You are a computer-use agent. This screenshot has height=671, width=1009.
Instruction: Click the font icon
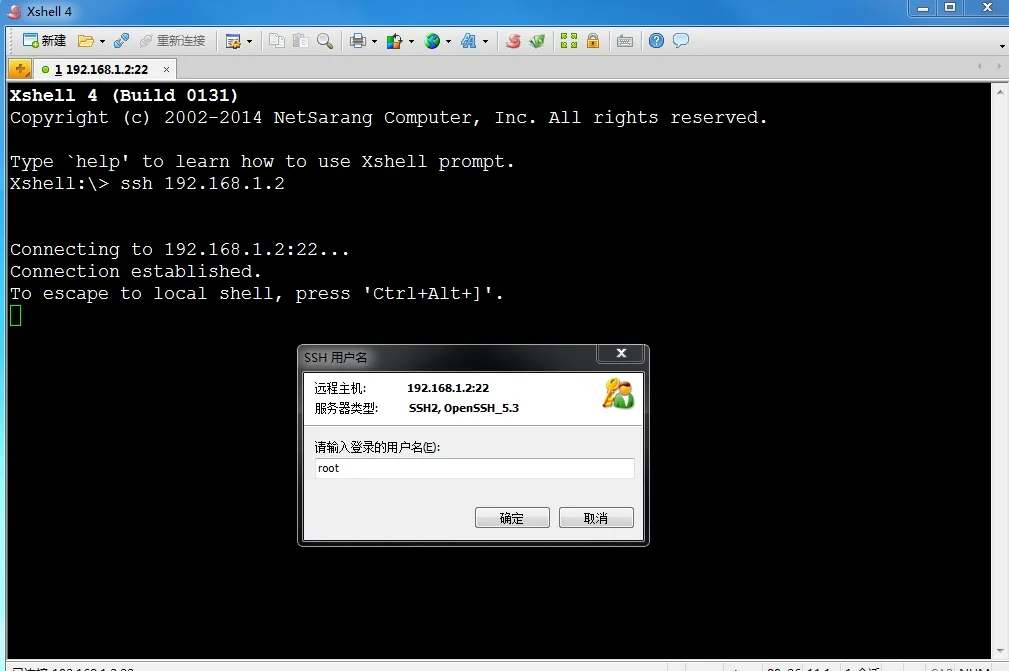468,41
